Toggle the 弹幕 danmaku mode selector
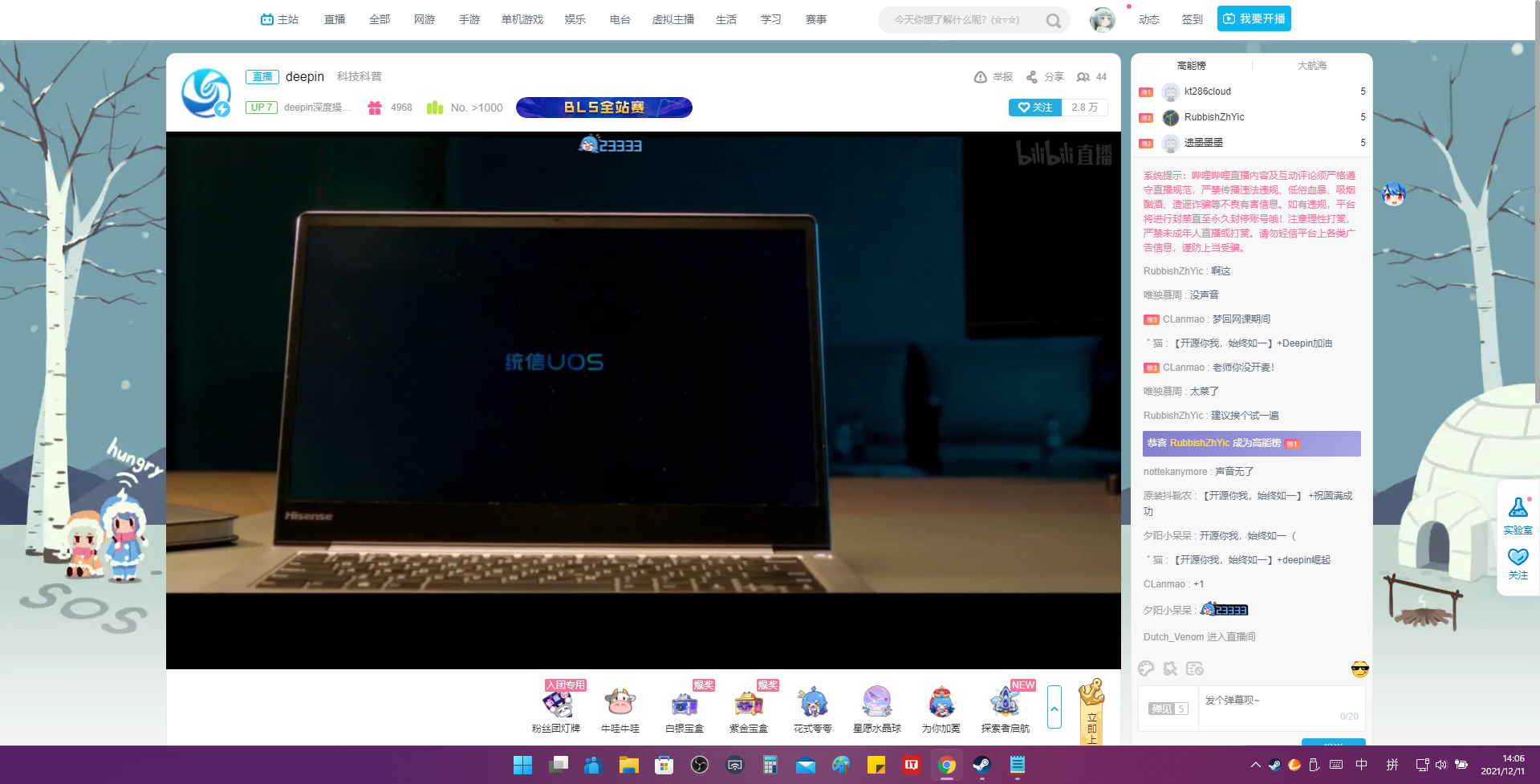Image resolution: width=1540 pixels, height=784 pixels. 1168,709
